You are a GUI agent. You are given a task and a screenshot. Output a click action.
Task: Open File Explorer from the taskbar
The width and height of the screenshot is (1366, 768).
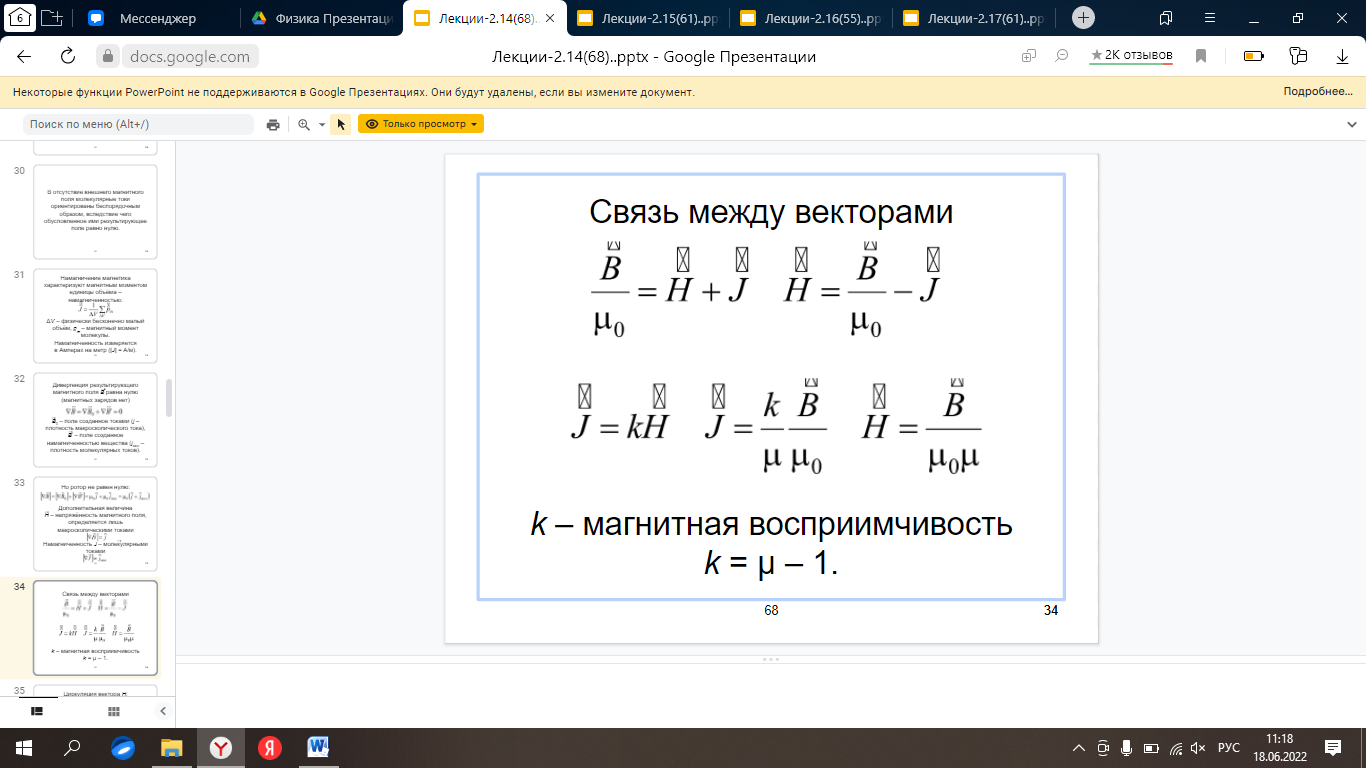click(x=172, y=747)
